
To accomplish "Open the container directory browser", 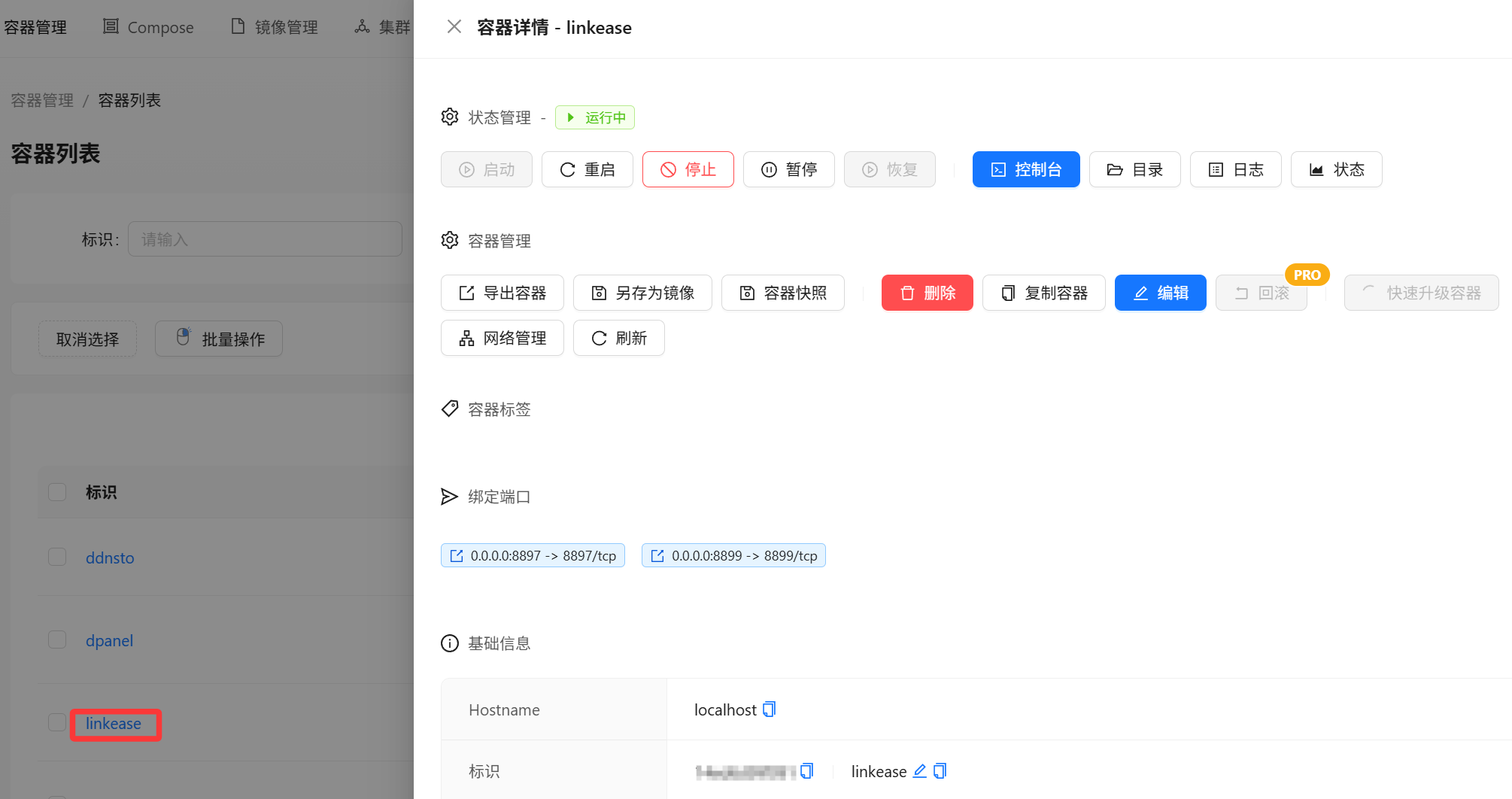I will (1134, 169).
